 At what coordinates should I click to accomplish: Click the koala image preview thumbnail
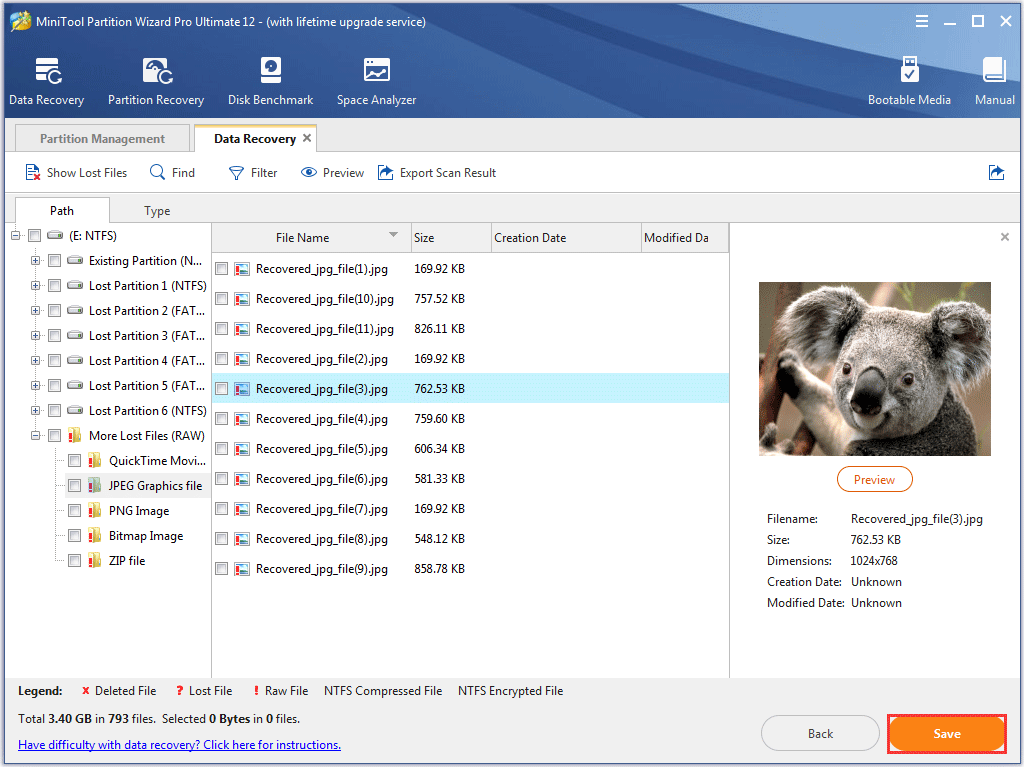click(x=874, y=368)
